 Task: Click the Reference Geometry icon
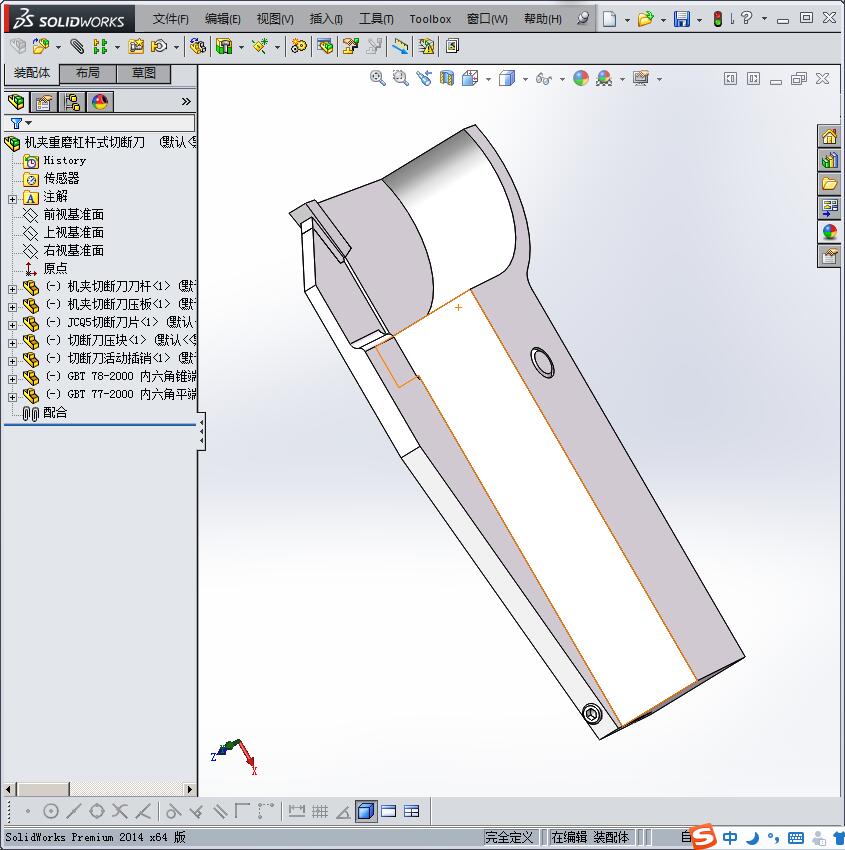click(x=260, y=47)
